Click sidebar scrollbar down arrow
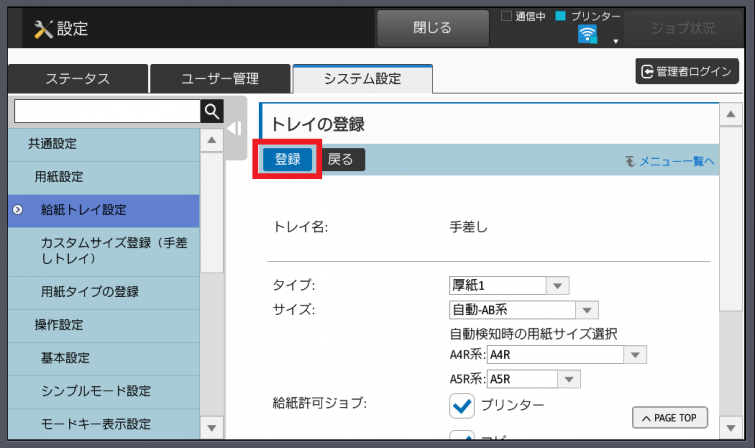Viewport: 755px width, 448px height. click(x=212, y=428)
